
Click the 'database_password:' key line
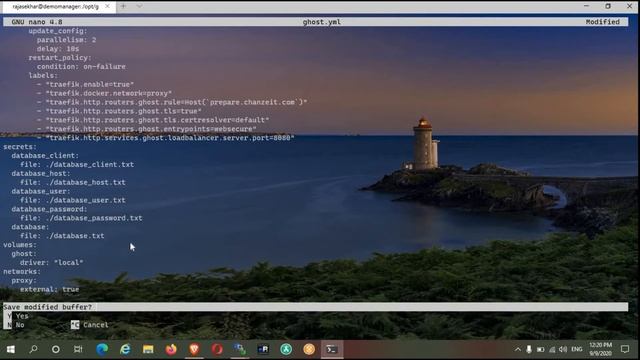[49, 209]
